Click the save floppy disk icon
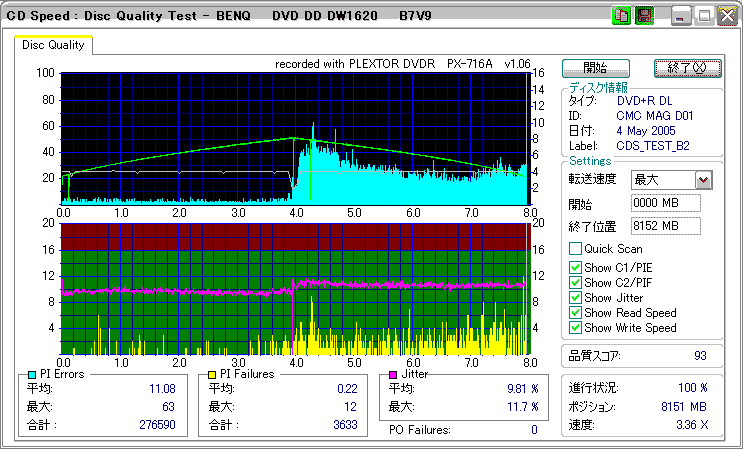Viewport: 743px width, 449px height. [x=644, y=16]
